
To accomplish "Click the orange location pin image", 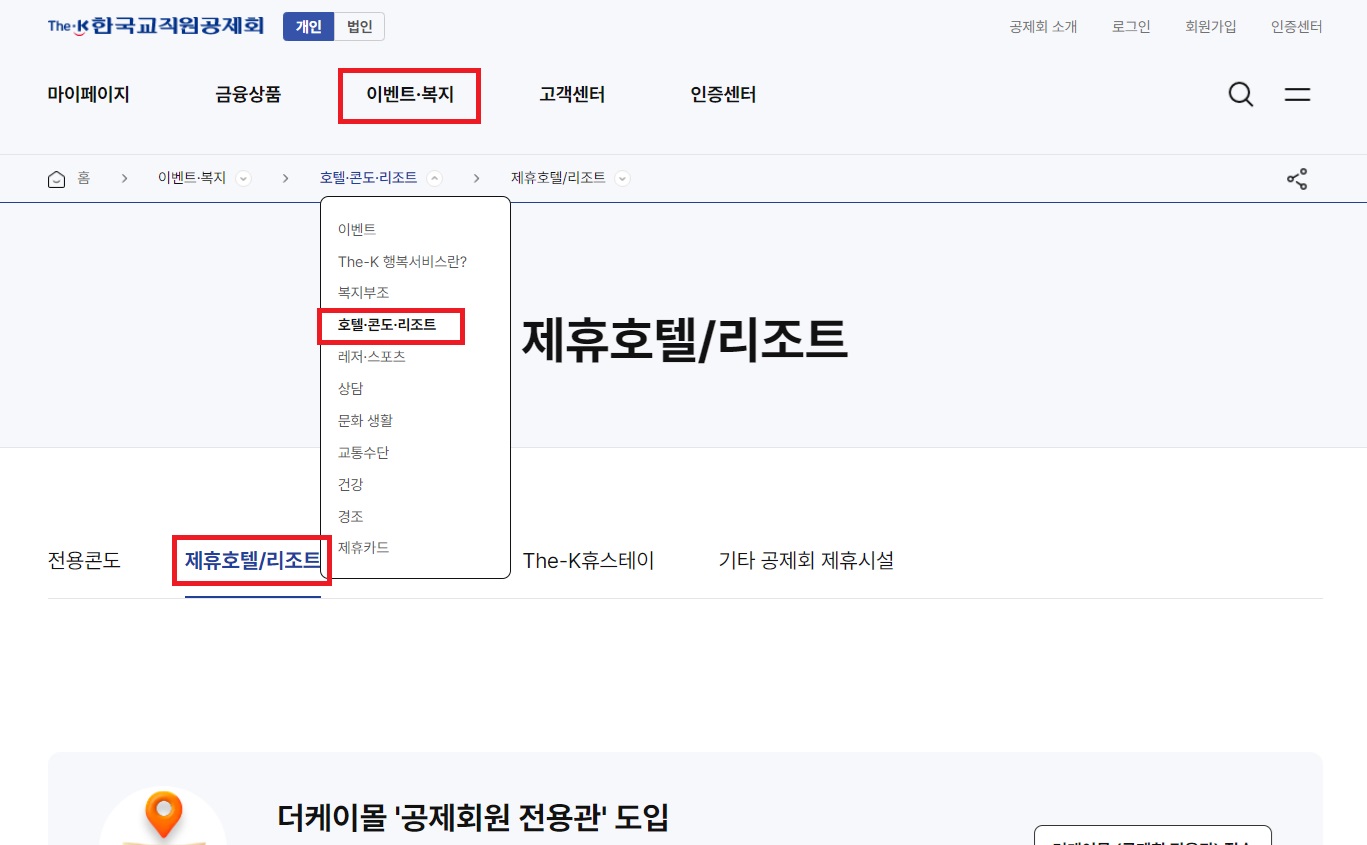I will pos(164,816).
